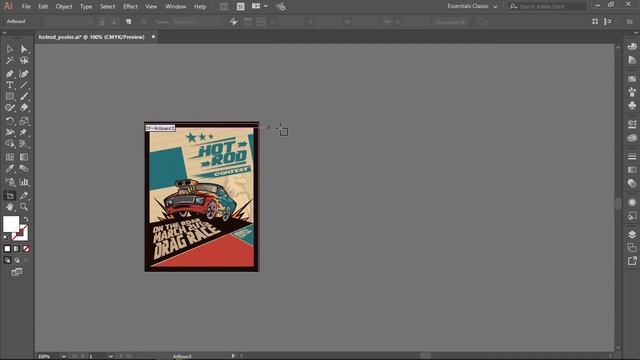Open the Object menu
The width and height of the screenshot is (640, 360).
(x=64, y=7)
